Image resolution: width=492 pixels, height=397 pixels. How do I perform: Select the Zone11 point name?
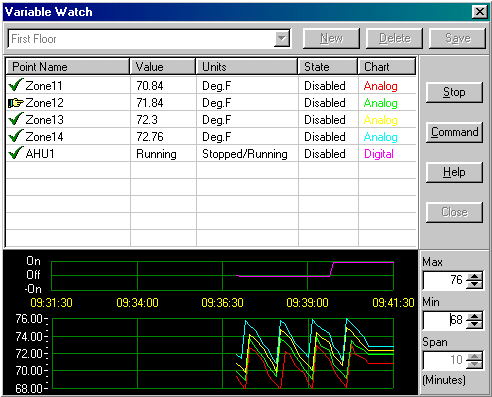[44, 86]
